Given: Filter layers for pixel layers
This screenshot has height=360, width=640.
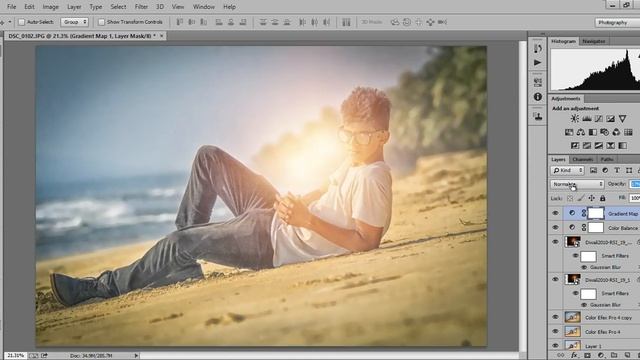Looking at the screenshot, I should 593,170.
